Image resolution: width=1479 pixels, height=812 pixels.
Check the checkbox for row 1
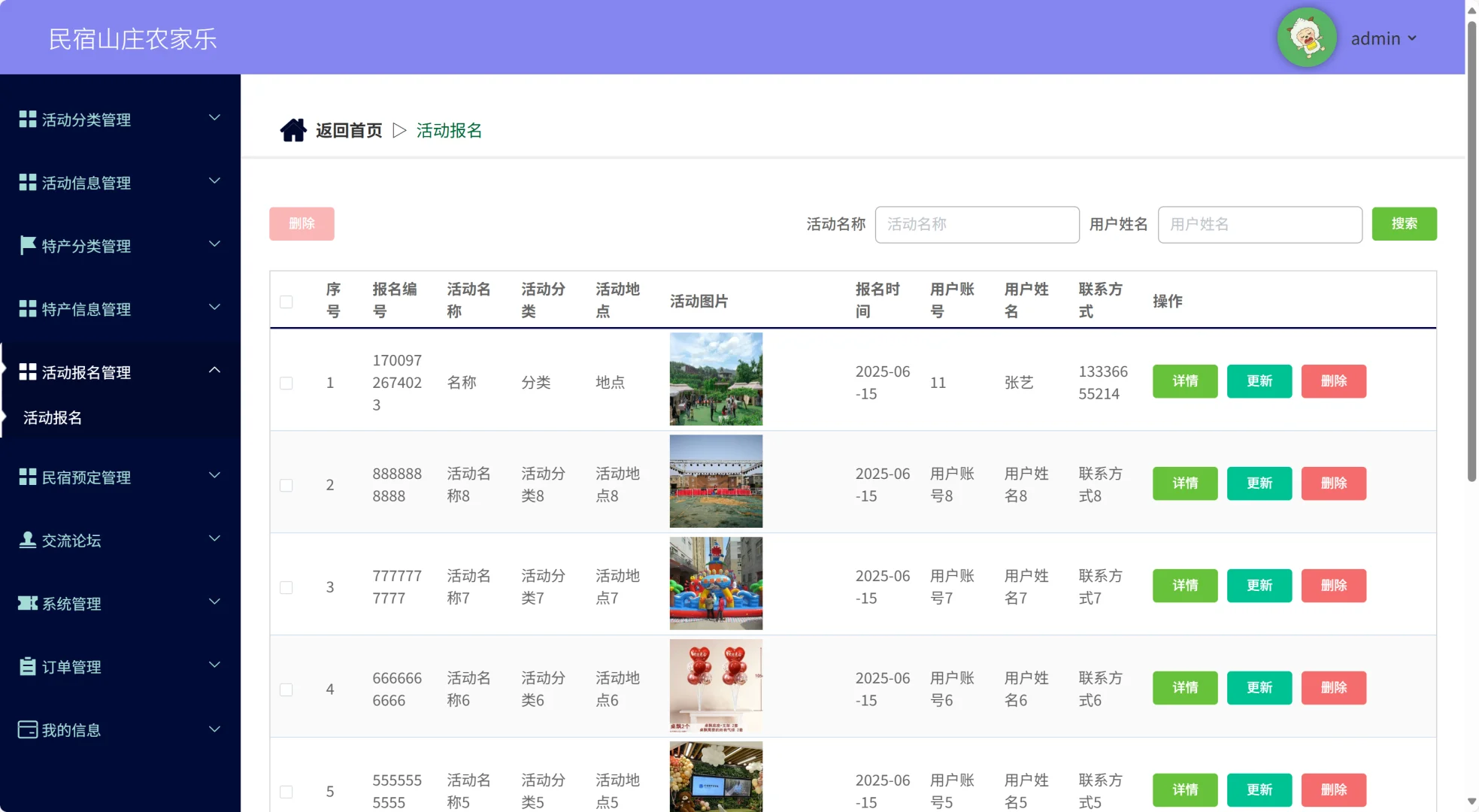(x=286, y=383)
